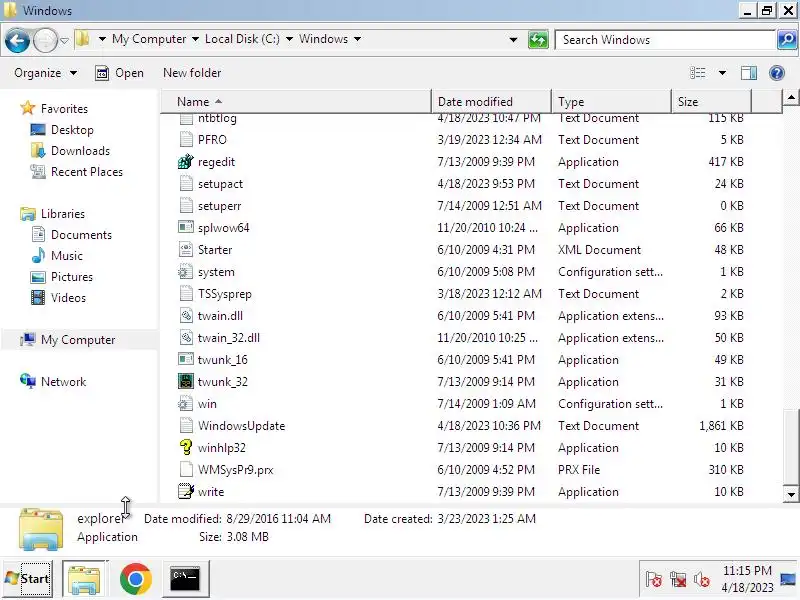Expand the Local Disk (C:) breadcrumb arrow

click(289, 39)
